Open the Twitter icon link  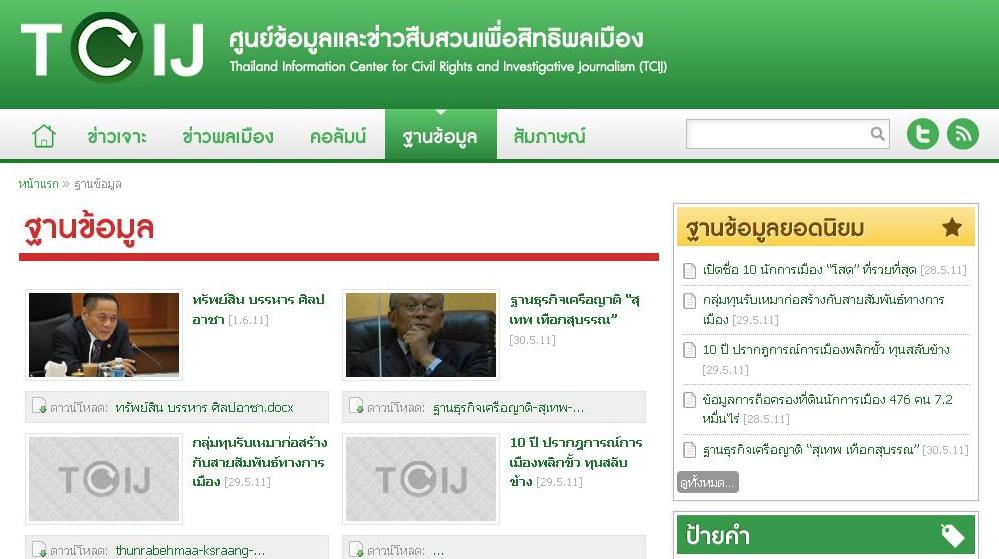pyautogui.click(x=922, y=134)
